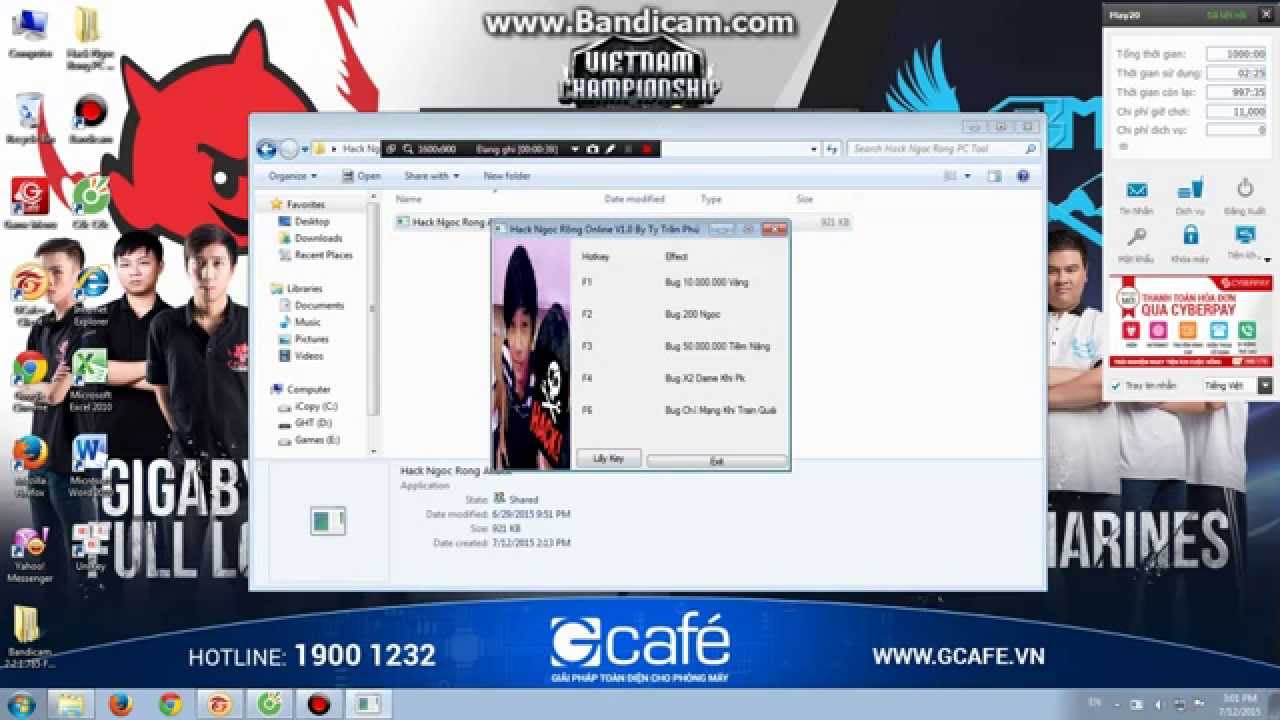Open the Recycle Bin desktop icon
1280x720 pixels.
tap(30, 118)
